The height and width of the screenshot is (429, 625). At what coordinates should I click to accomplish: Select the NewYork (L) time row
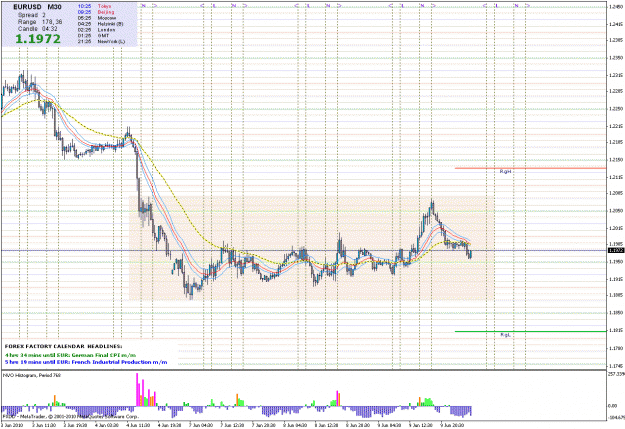[x=101, y=41]
